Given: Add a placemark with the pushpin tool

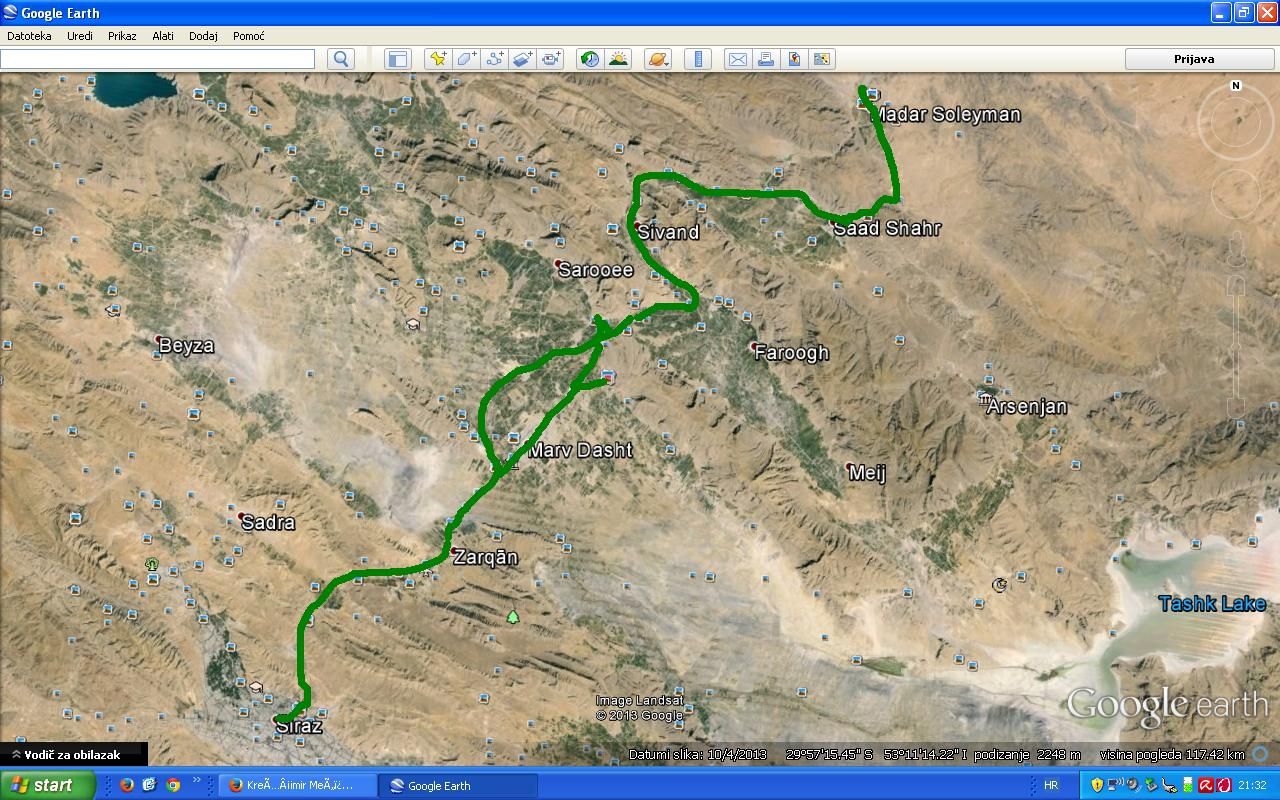Looking at the screenshot, I should (438, 59).
